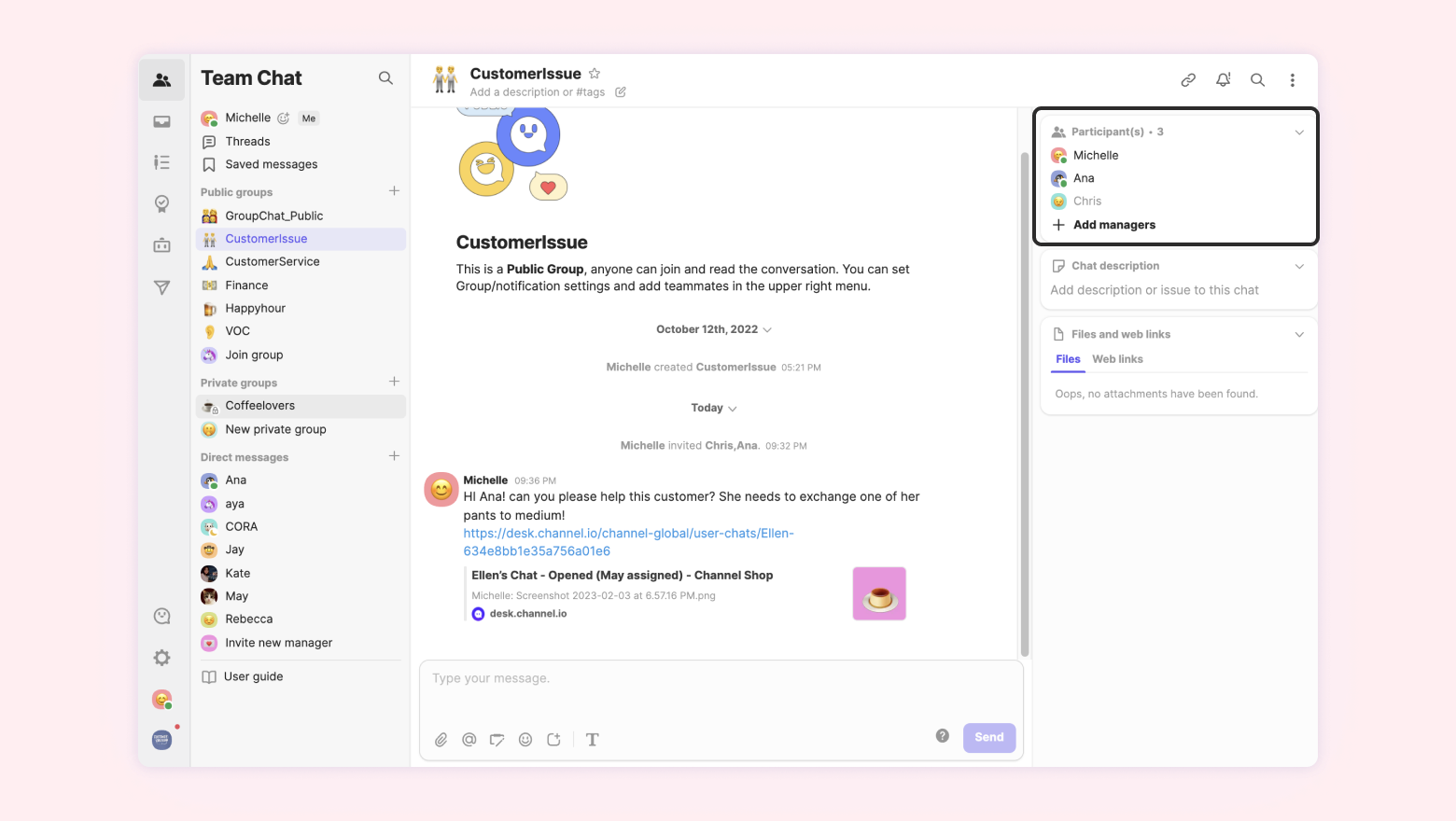Viewport: 1456px width, 821px height.
Task: Open direct message with Jay
Action: point(301,550)
